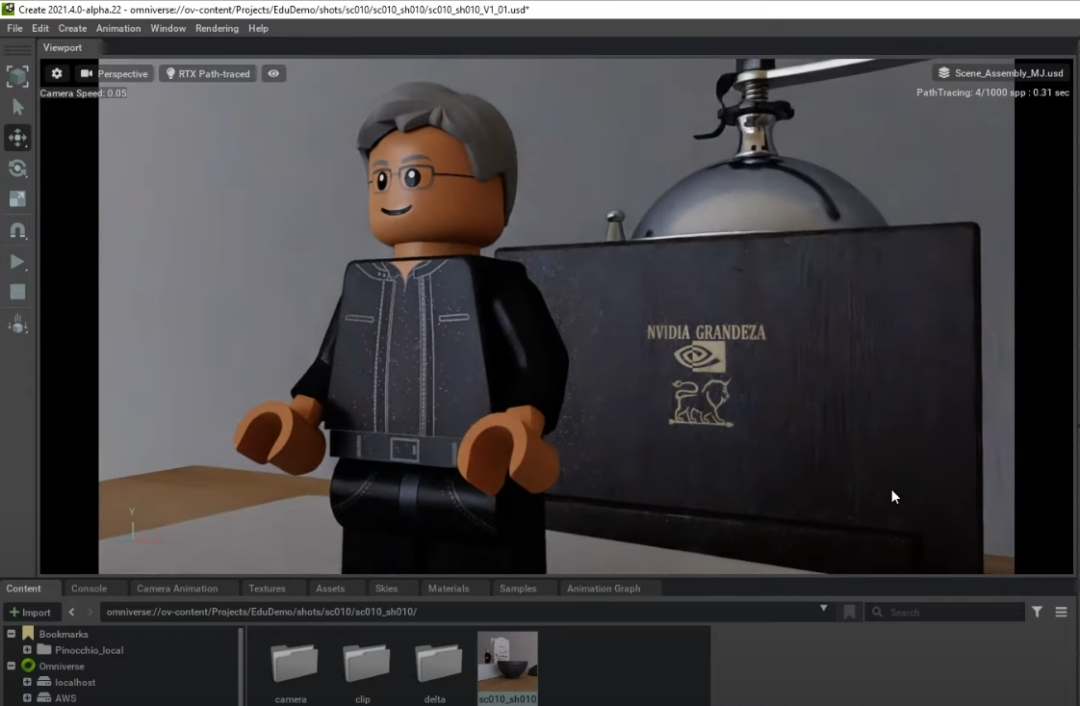Collapse the Bookmarks tree node

(x=11, y=634)
